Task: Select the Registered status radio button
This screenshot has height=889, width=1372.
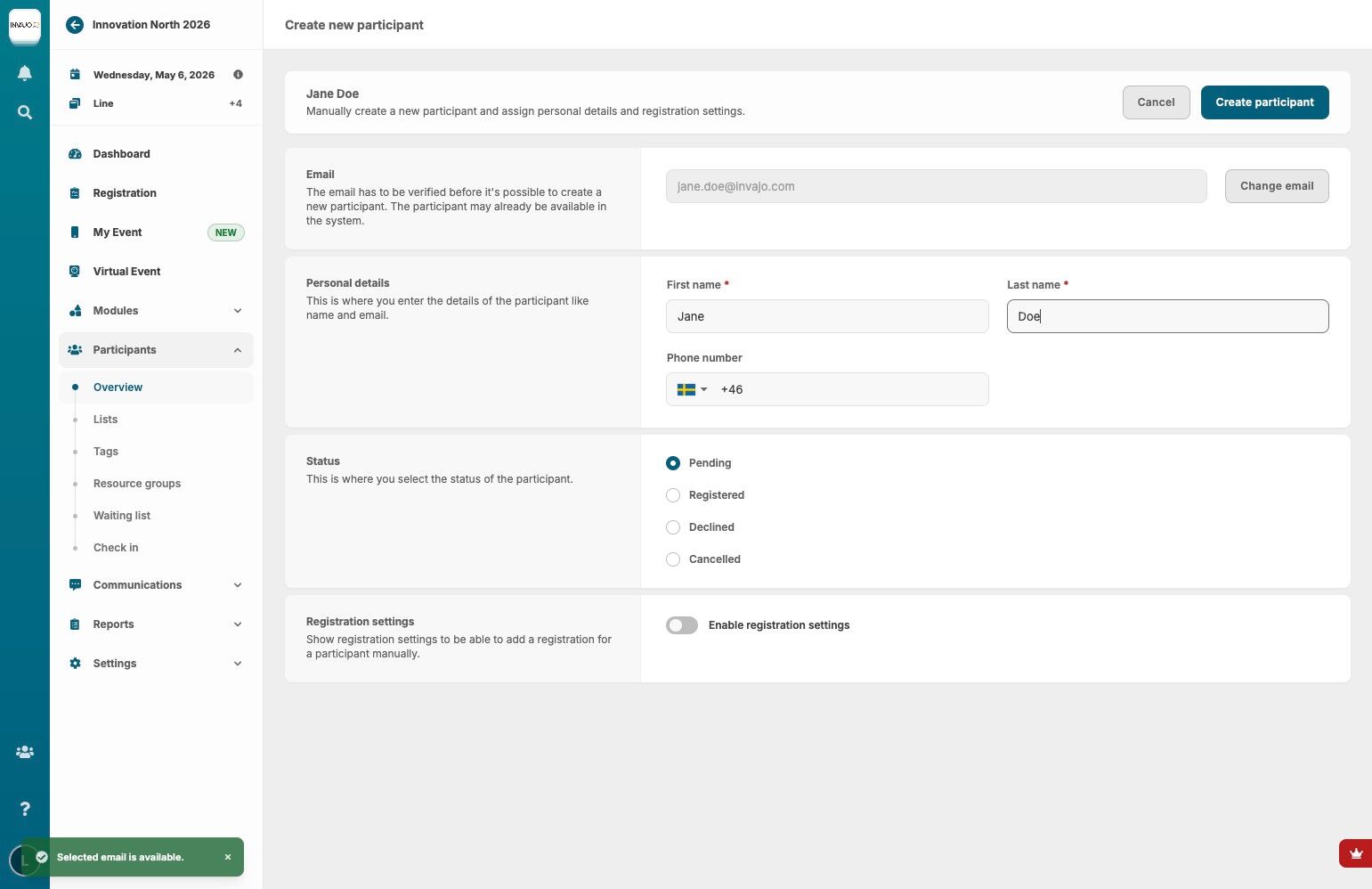Action: point(673,495)
